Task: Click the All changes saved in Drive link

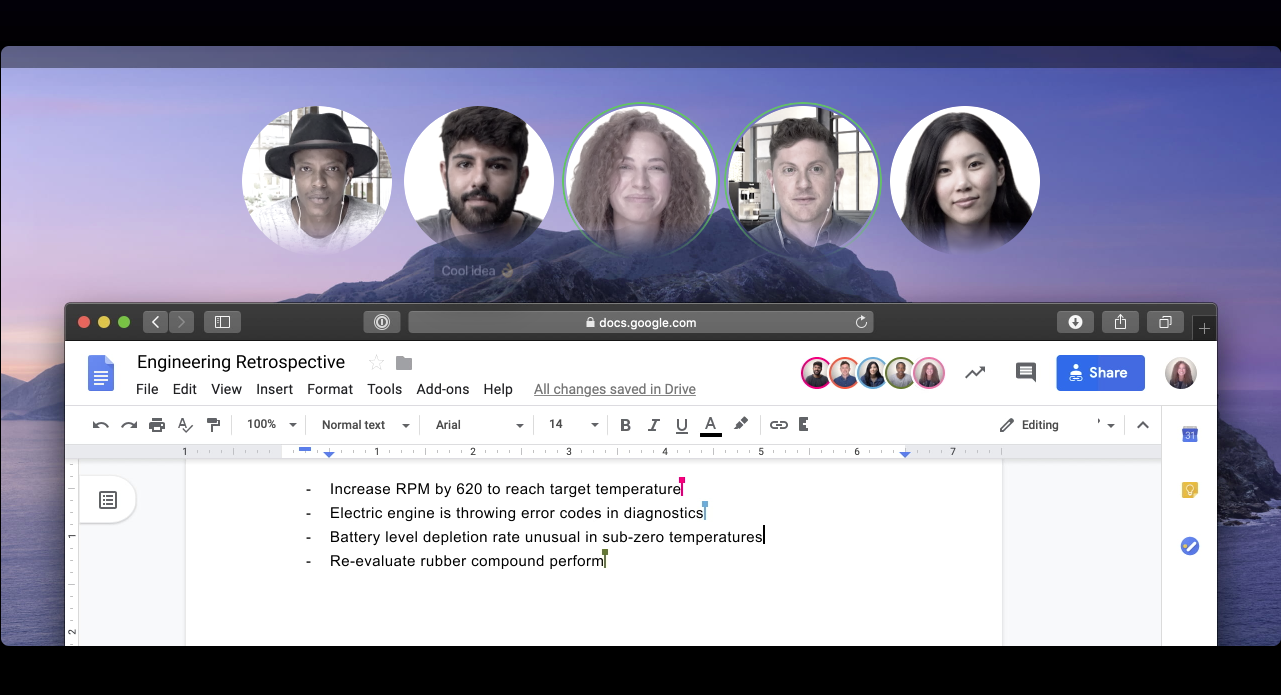Action: 615,389
